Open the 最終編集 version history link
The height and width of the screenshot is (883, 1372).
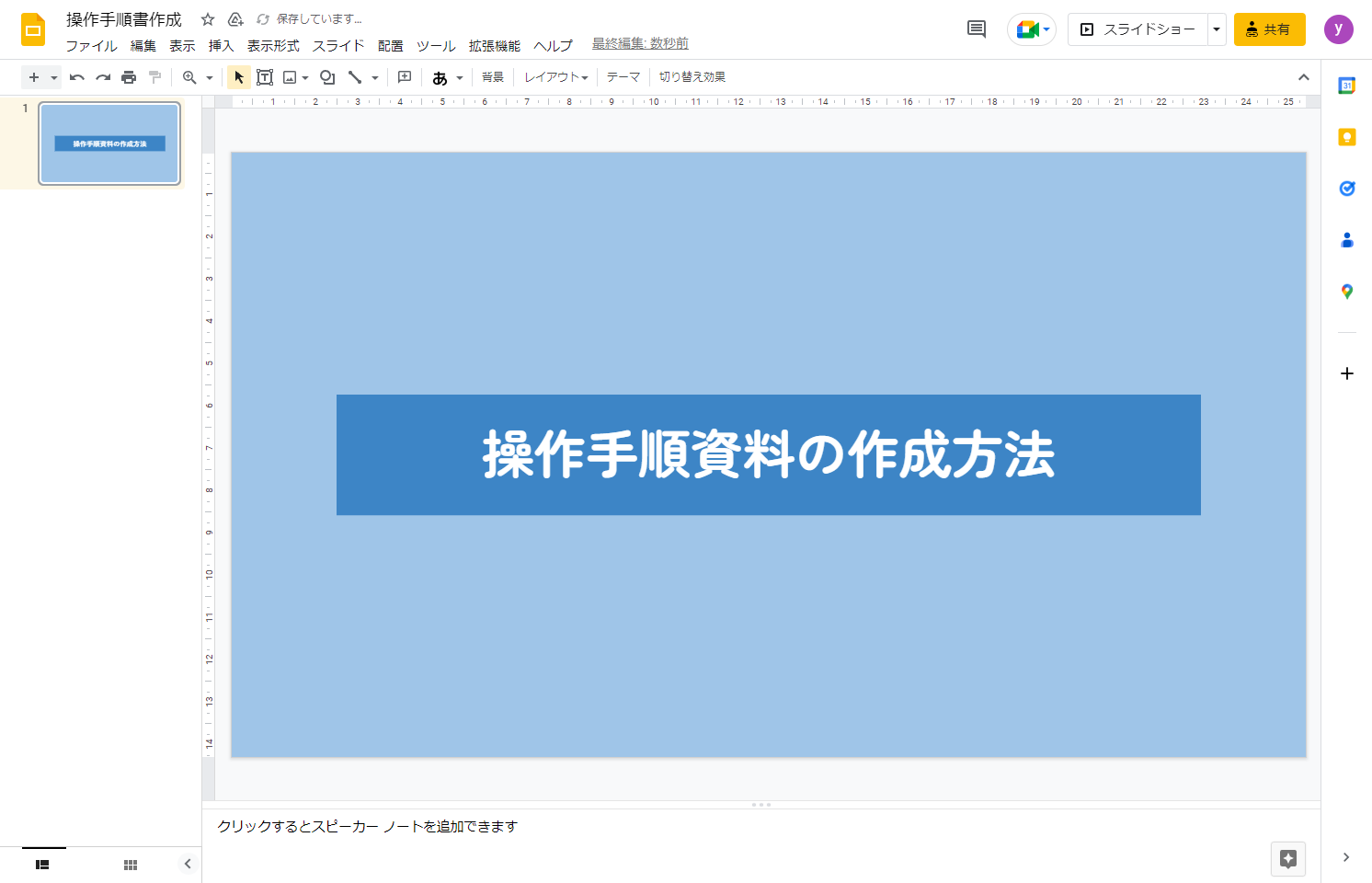(640, 43)
